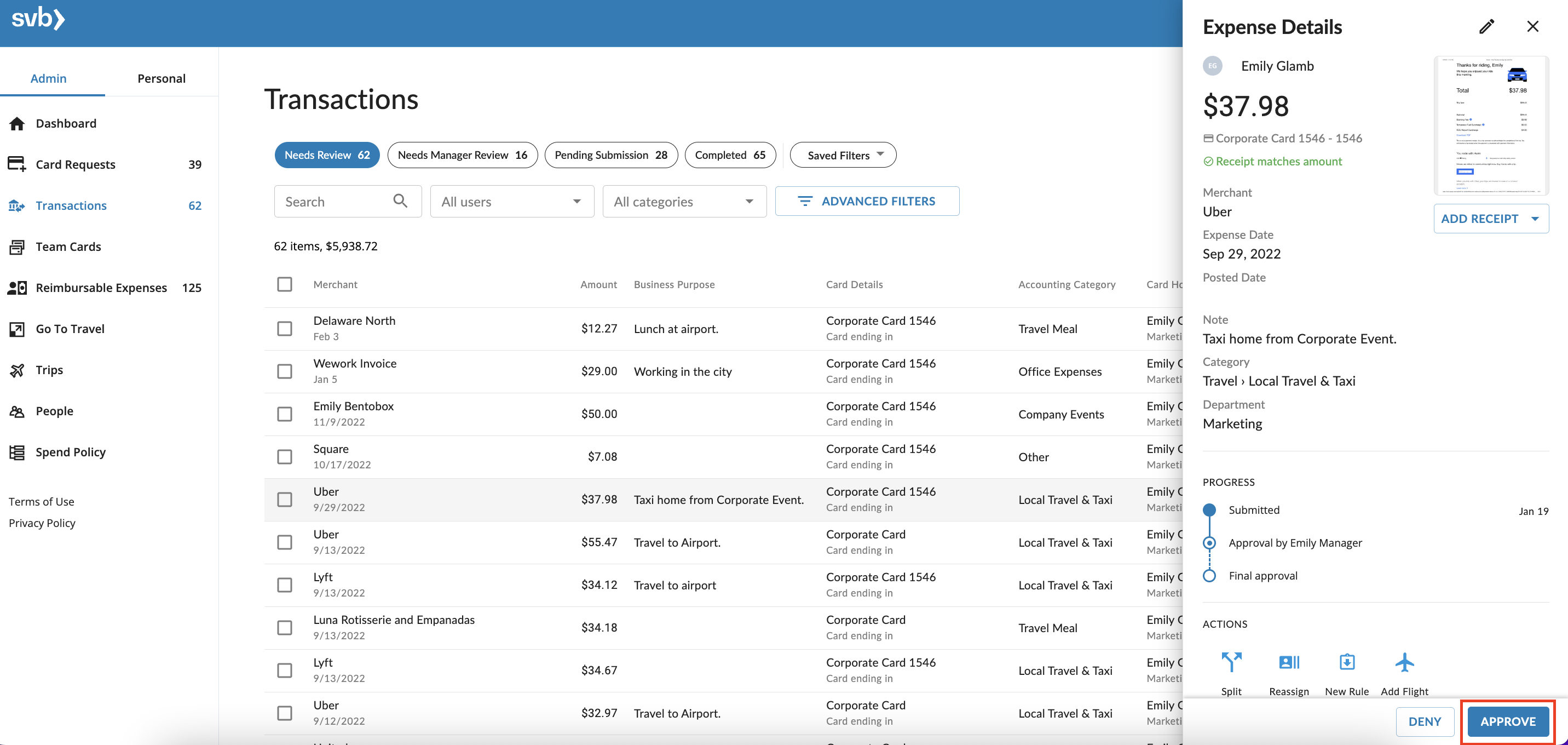Click the Add Flight airplane icon

tap(1404, 662)
